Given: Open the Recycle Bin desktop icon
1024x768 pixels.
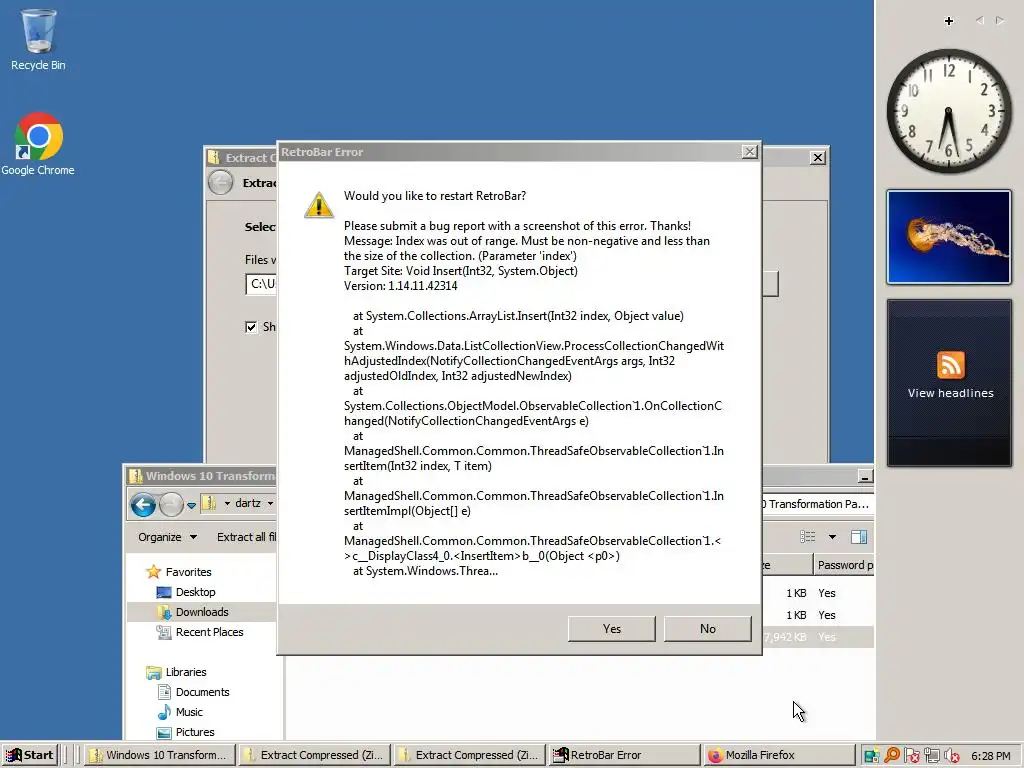Looking at the screenshot, I should pyautogui.click(x=38, y=39).
